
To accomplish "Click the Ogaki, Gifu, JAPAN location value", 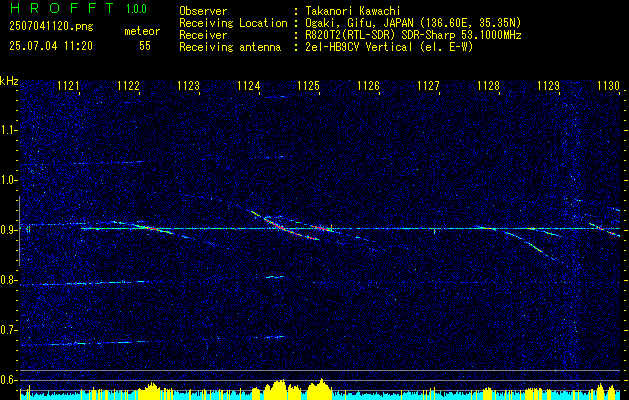I will (413, 23).
